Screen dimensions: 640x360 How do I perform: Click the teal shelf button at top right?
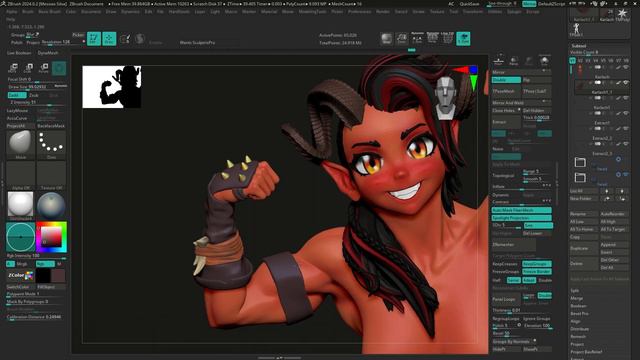(x=463, y=38)
